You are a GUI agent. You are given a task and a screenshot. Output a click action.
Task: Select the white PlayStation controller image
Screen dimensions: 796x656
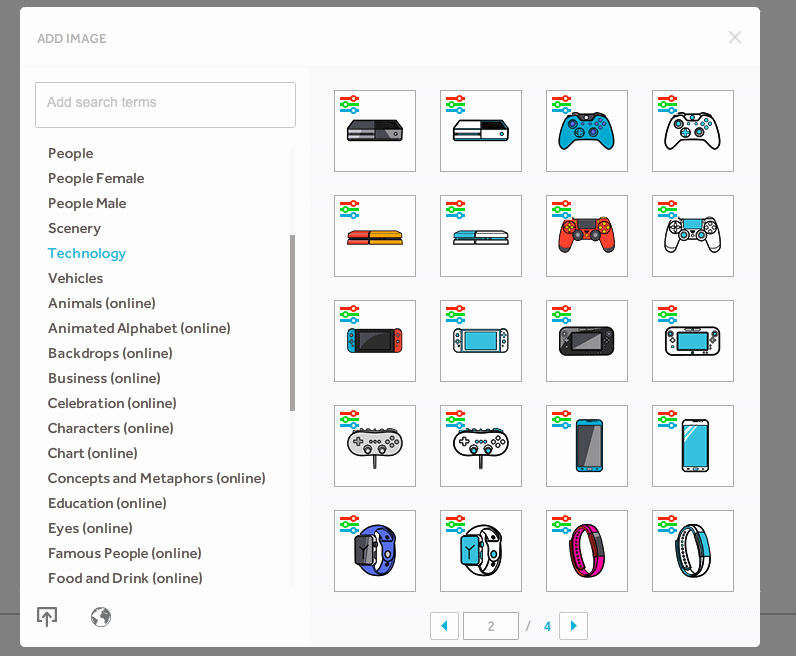click(693, 236)
